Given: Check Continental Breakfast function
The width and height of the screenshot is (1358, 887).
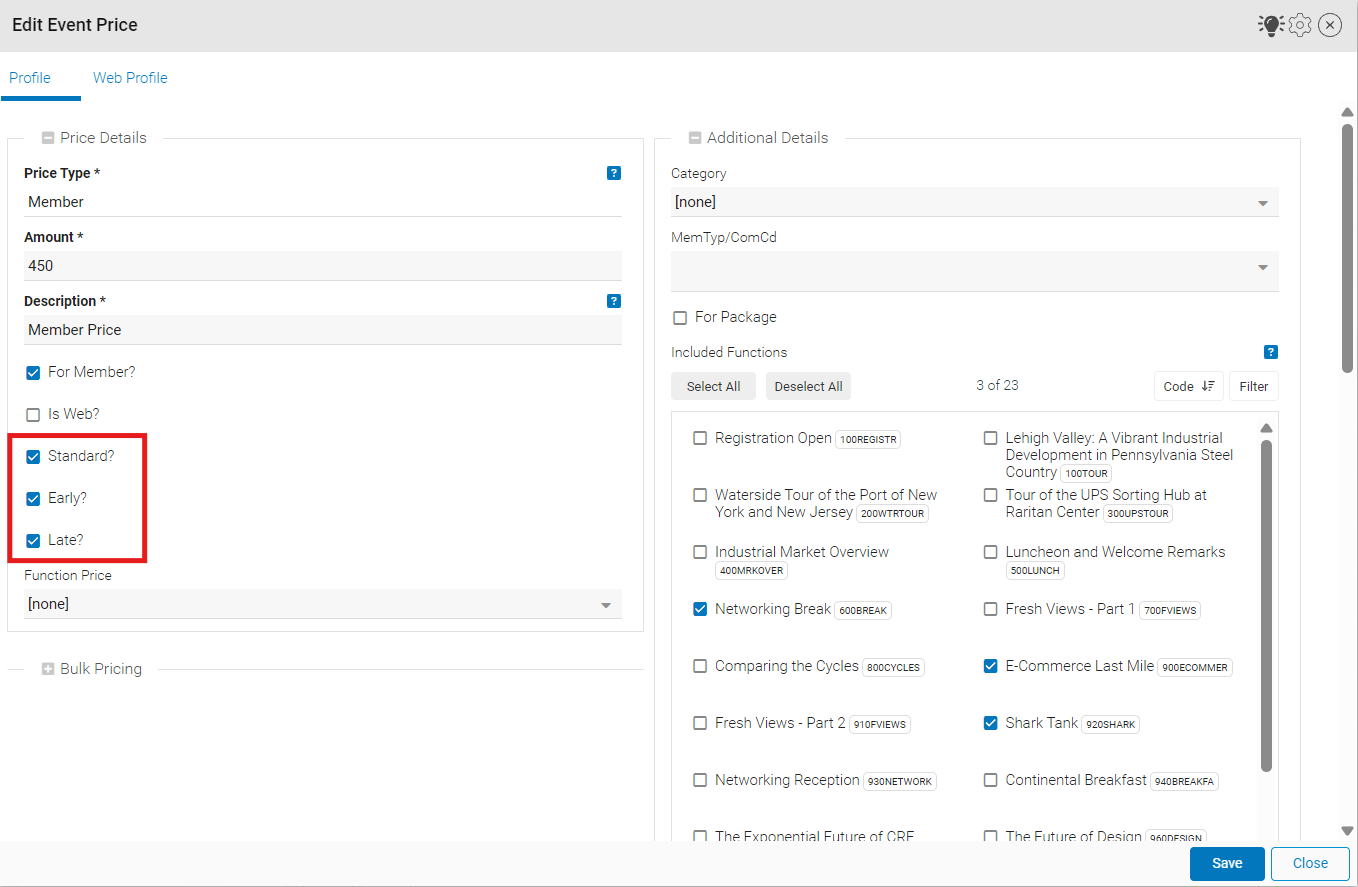Looking at the screenshot, I should [x=990, y=780].
